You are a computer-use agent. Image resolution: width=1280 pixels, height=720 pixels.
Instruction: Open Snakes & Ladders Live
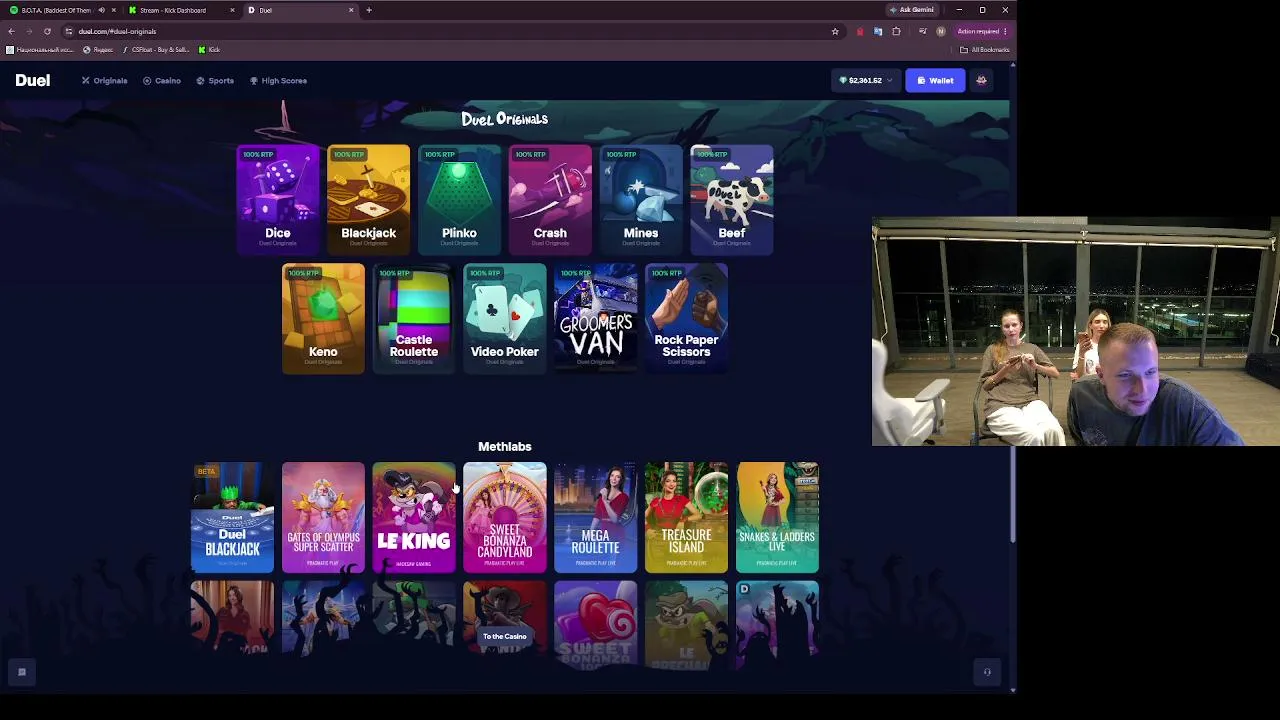click(x=777, y=517)
